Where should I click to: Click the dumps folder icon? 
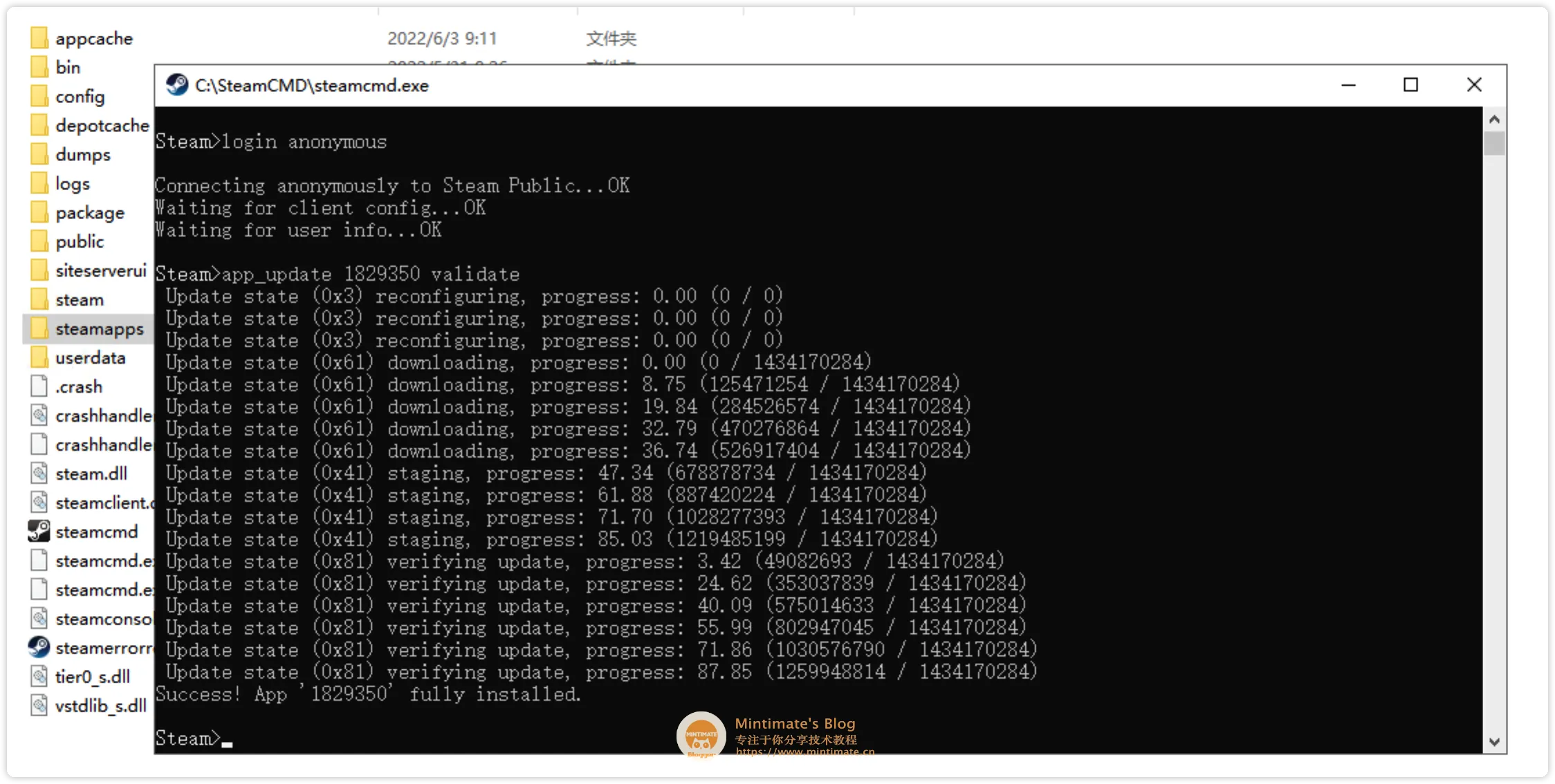tap(39, 154)
